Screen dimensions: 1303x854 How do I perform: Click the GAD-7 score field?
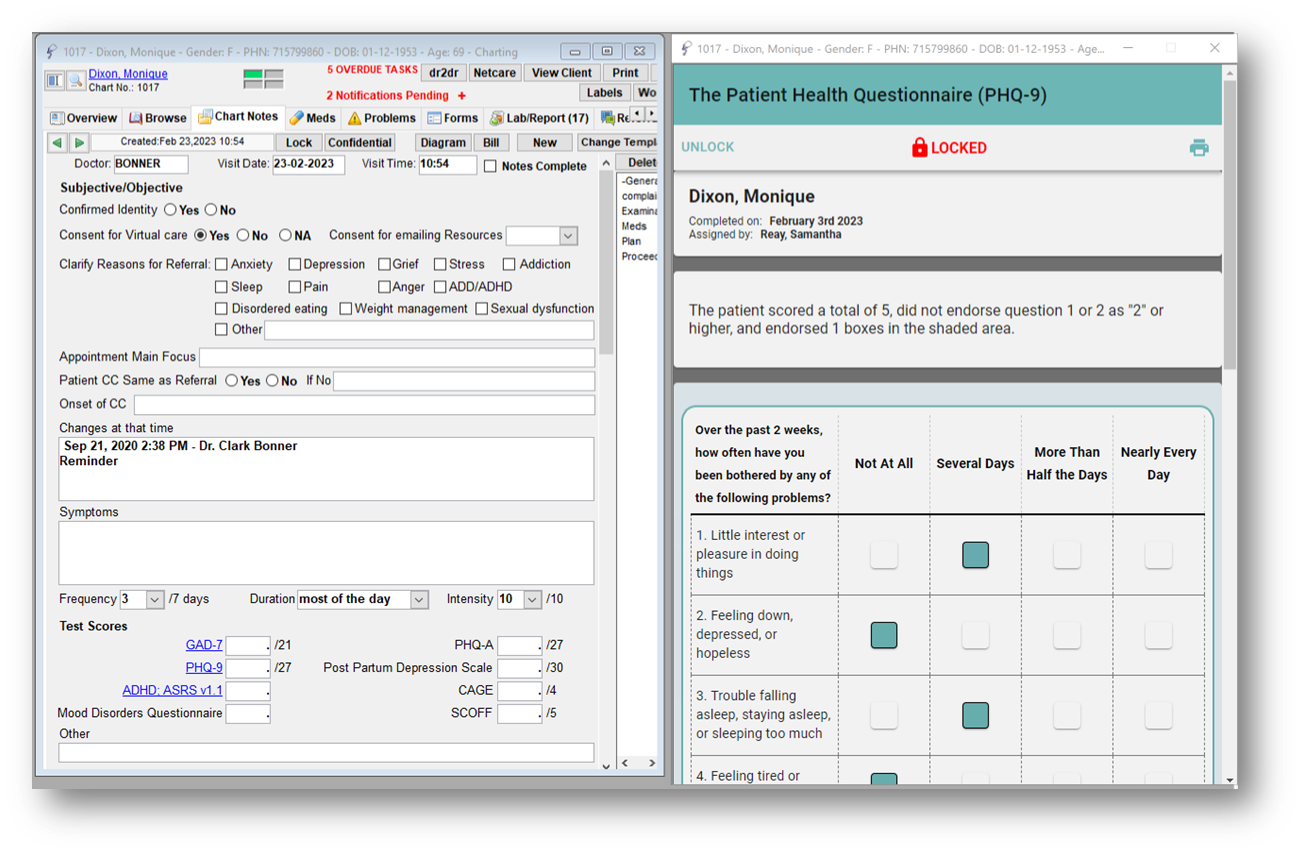[248, 646]
